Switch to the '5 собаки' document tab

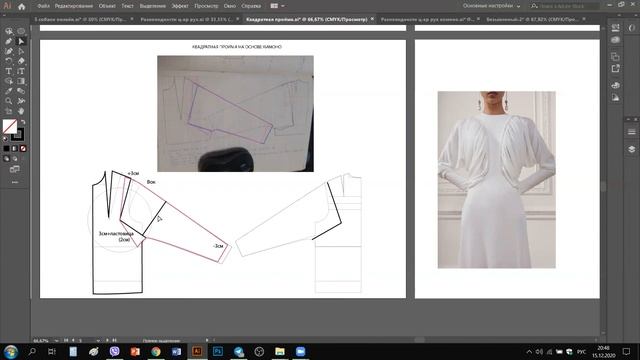(80, 19)
